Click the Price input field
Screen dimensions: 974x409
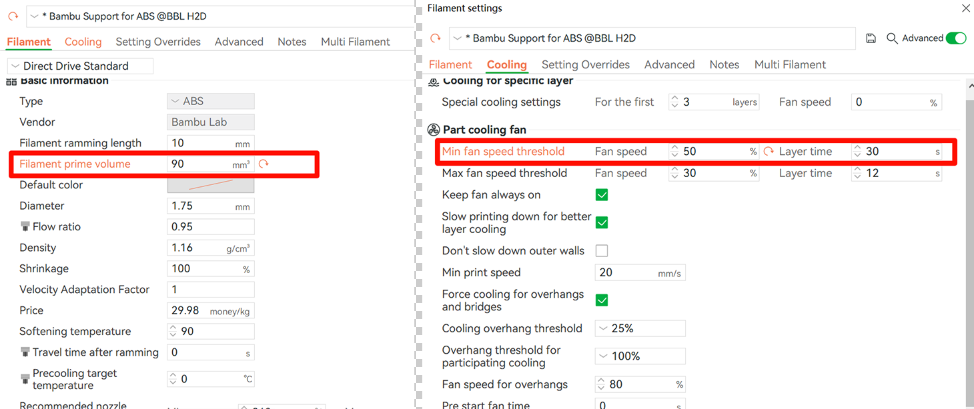coord(211,310)
